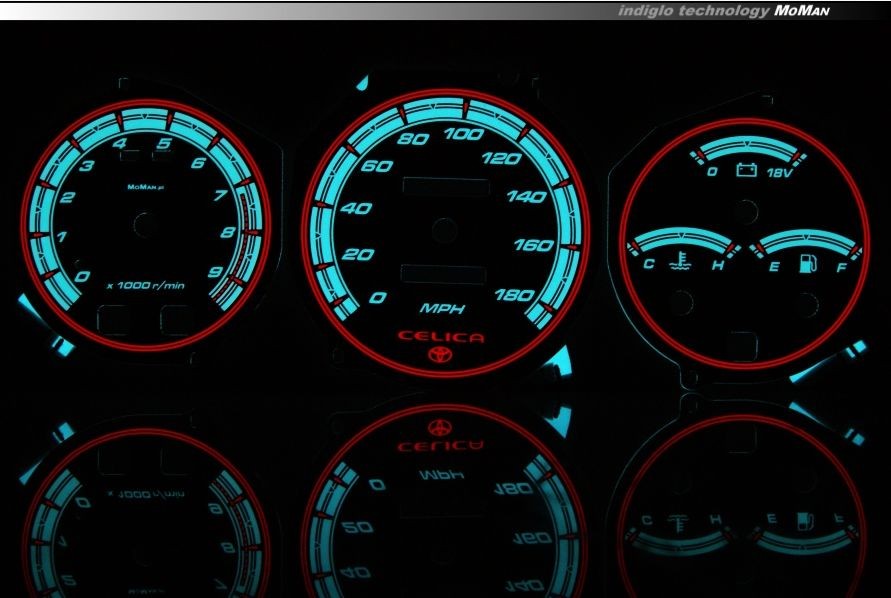
Task: Click the MPH label on the speedometer
Action: [441, 307]
